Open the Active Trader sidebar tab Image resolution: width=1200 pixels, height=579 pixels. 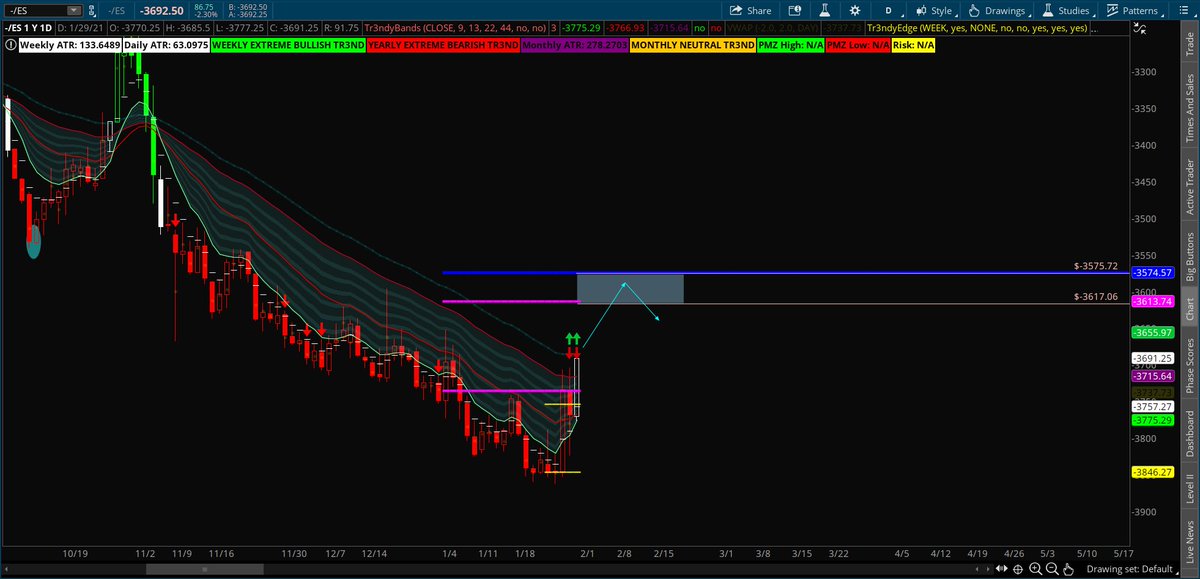[x=1189, y=187]
